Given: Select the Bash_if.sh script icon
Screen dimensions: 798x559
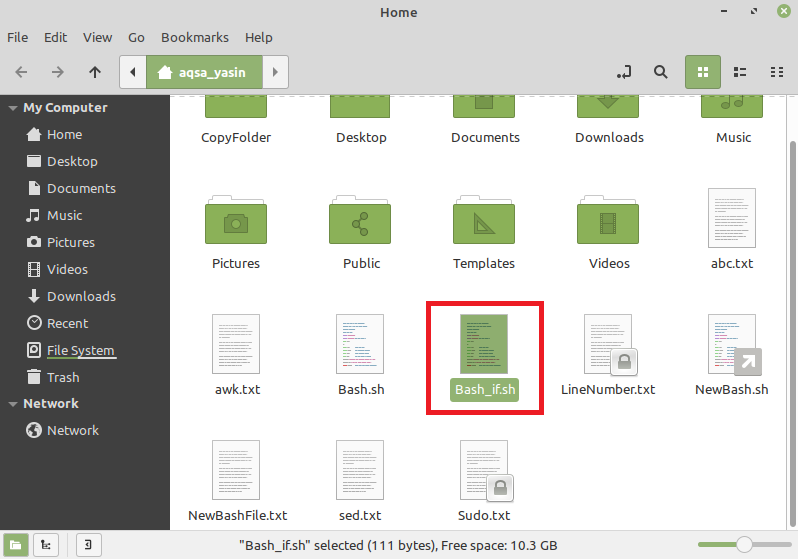Looking at the screenshot, I should click(x=484, y=344).
